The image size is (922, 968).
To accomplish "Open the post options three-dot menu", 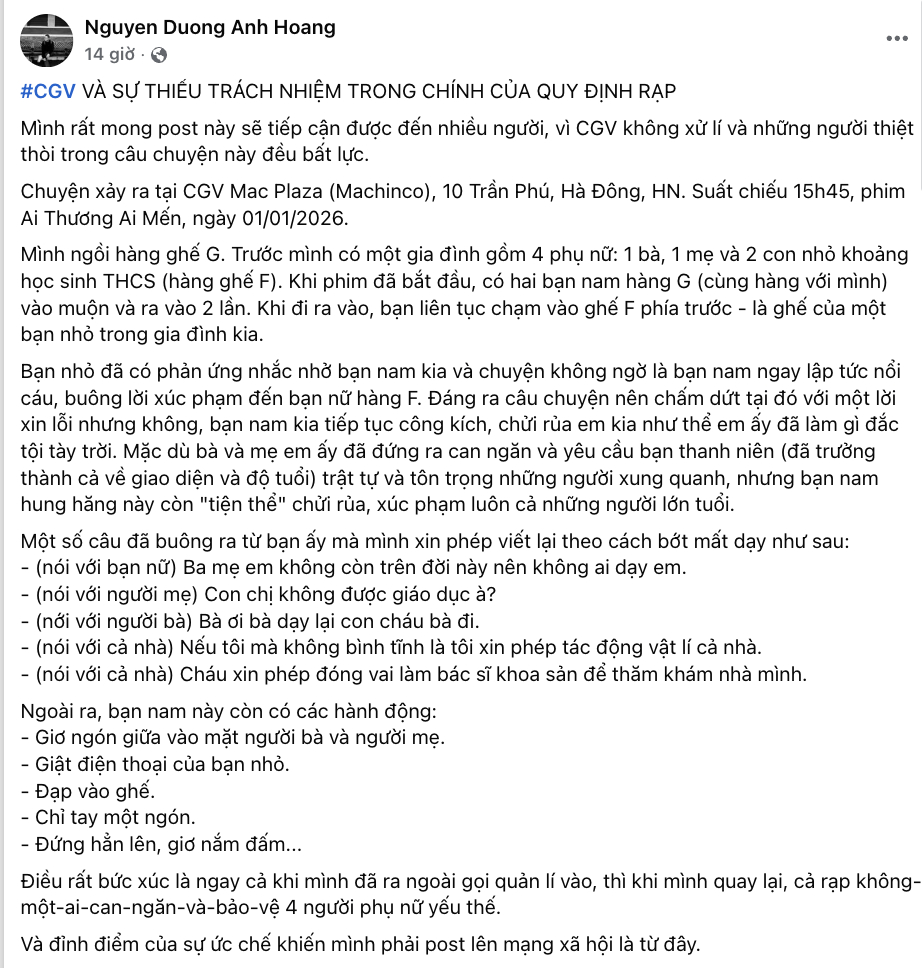I will click(896, 38).
